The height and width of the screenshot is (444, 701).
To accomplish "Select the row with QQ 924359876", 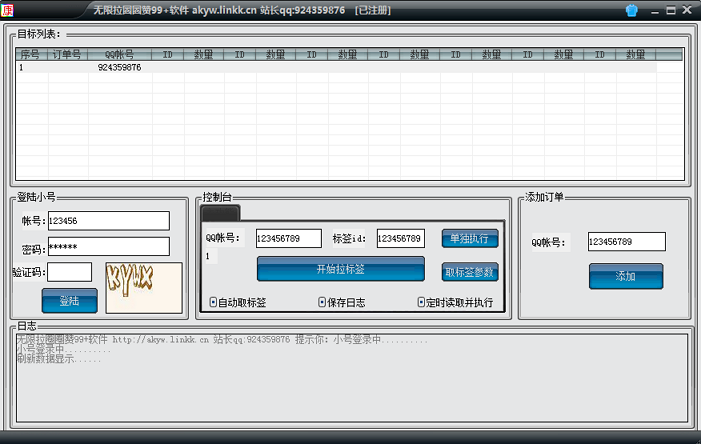I will click(x=336, y=68).
